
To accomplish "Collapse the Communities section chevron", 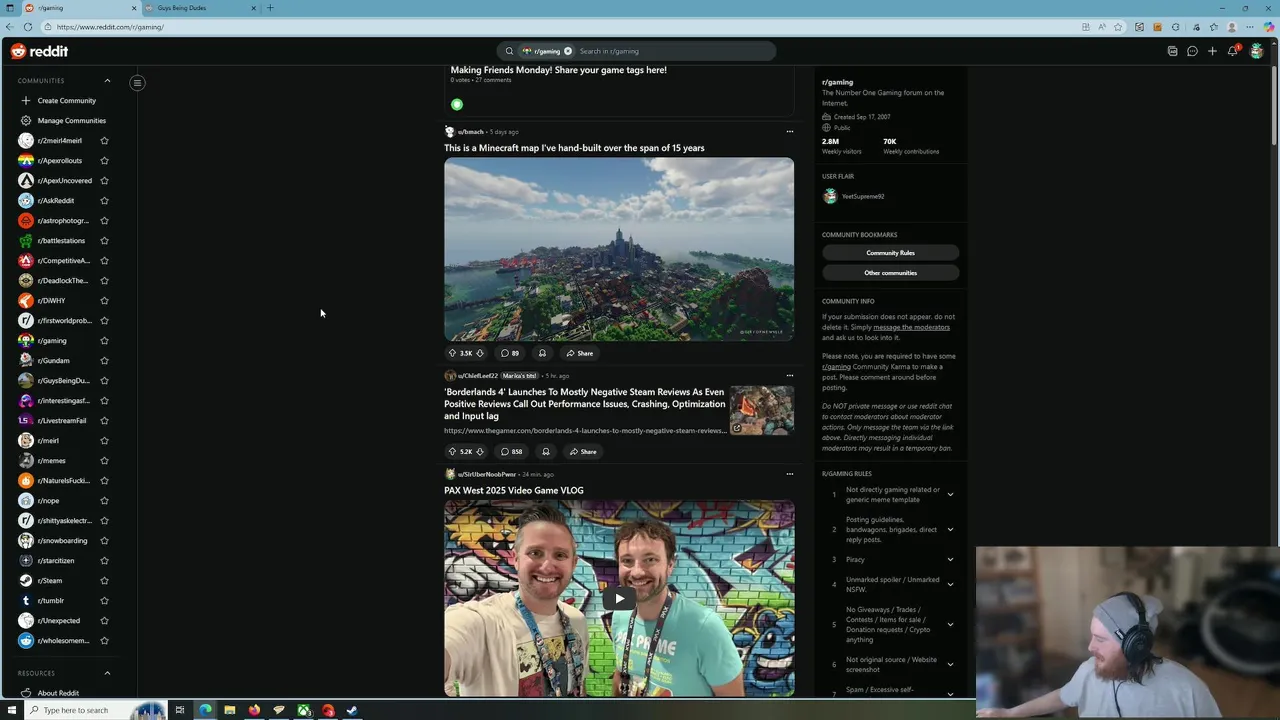I will [x=107, y=80].
